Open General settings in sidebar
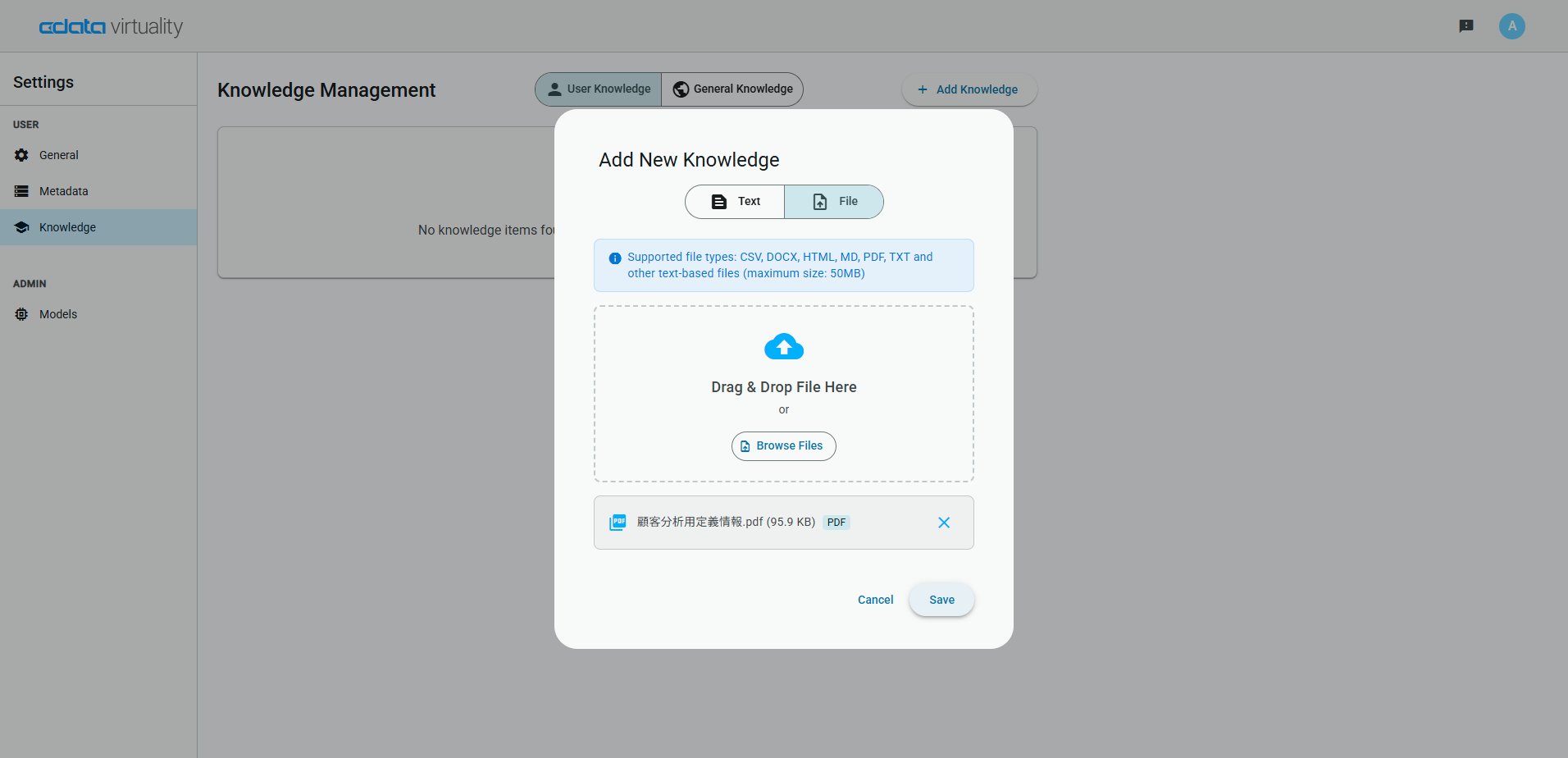The height and width of the screenshot is (758, 1568). tap(59, 155)
